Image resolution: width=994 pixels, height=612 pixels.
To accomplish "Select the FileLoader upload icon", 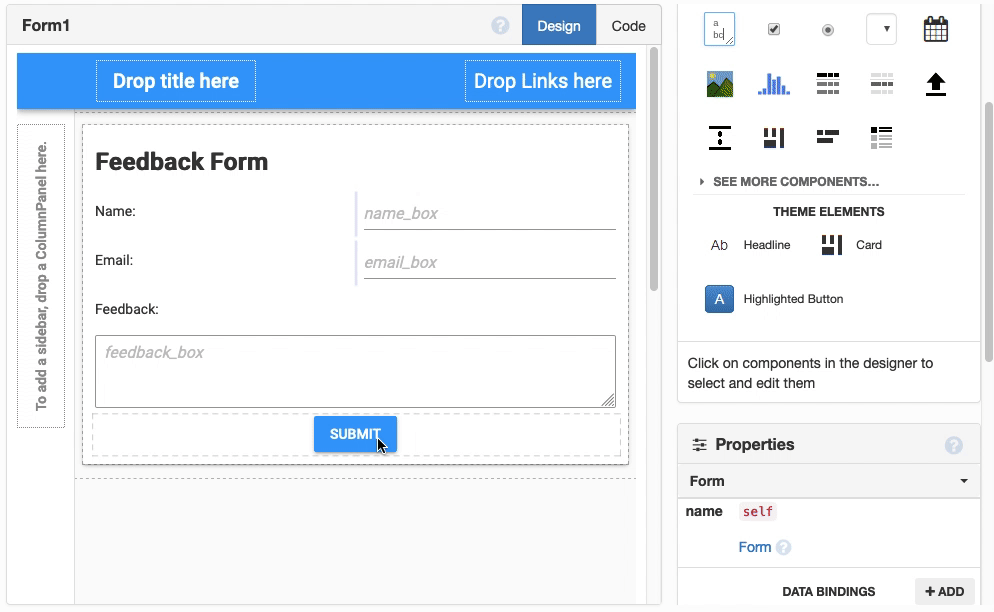I will [935, 83].
